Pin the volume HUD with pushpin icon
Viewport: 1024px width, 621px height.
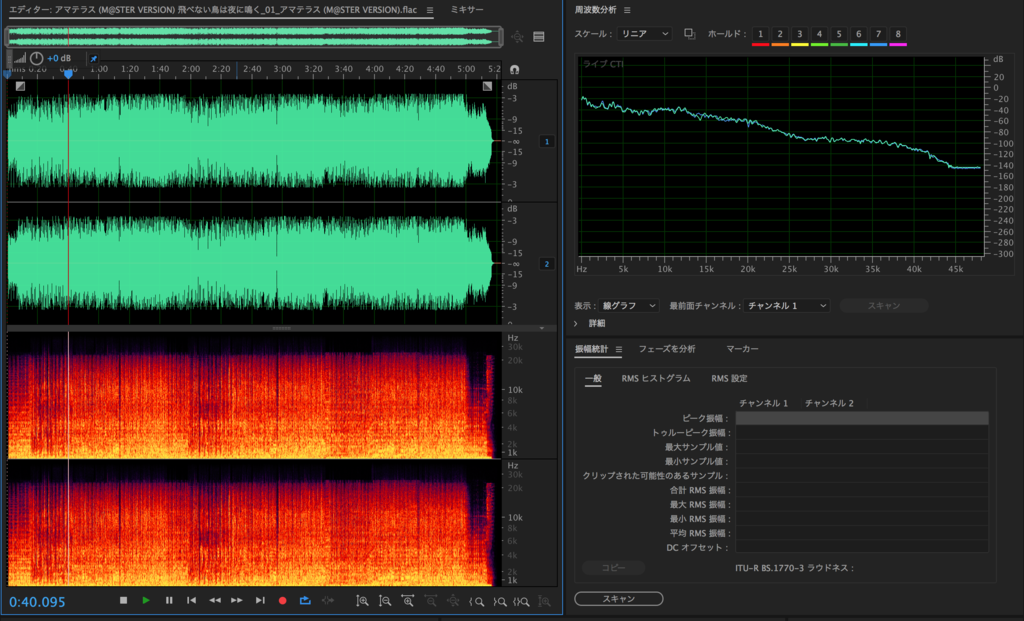click(x=93, y=58)
